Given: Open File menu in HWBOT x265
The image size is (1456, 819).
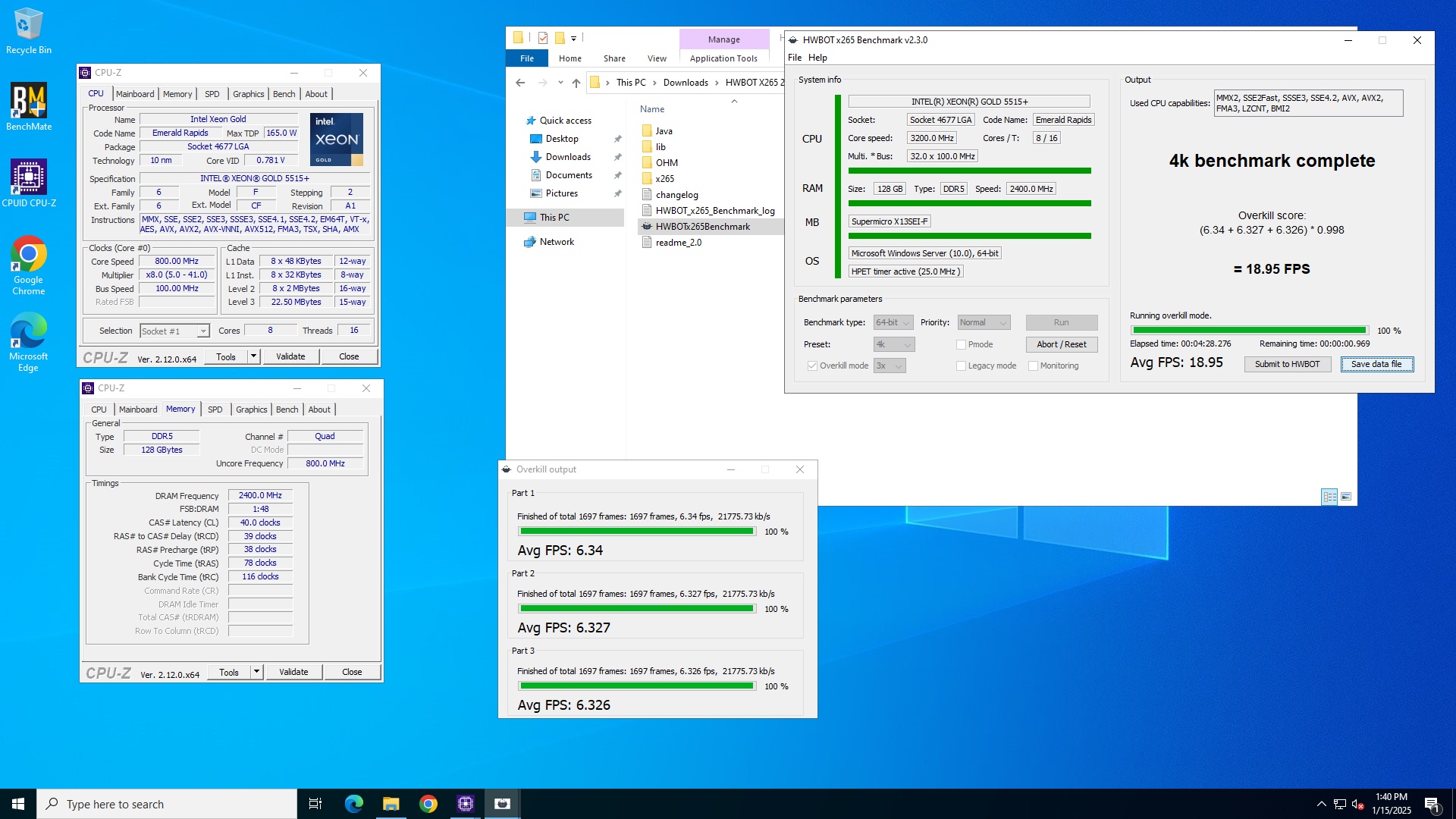Looking at the screenshot, I should [x=794, y=58].
